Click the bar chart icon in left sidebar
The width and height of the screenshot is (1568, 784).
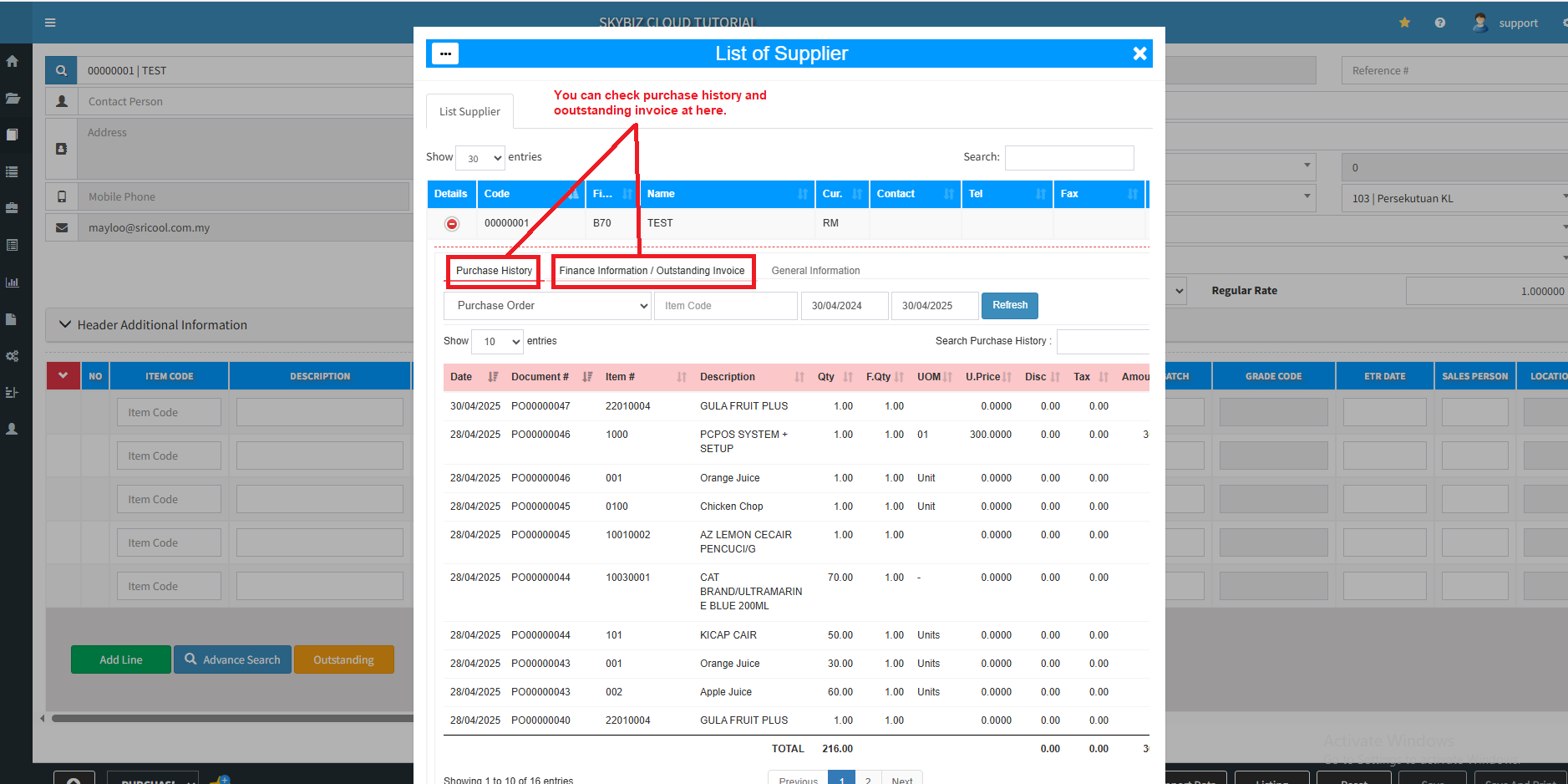pos(13,282)
